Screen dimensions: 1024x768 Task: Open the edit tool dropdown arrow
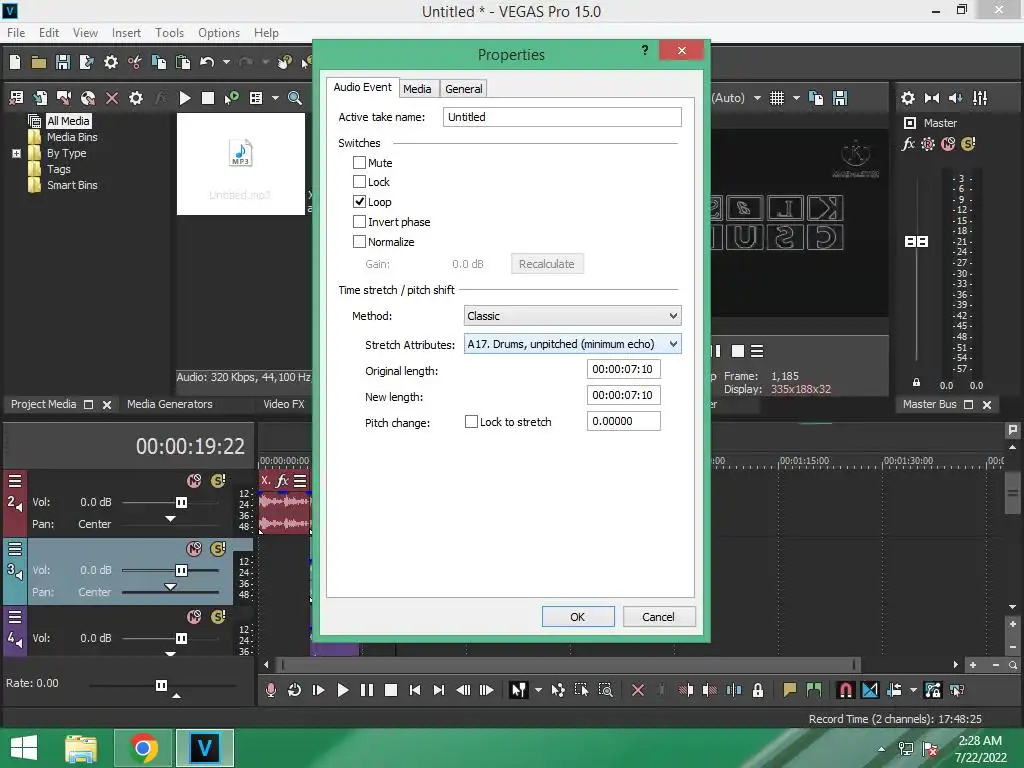pos(538,690)
